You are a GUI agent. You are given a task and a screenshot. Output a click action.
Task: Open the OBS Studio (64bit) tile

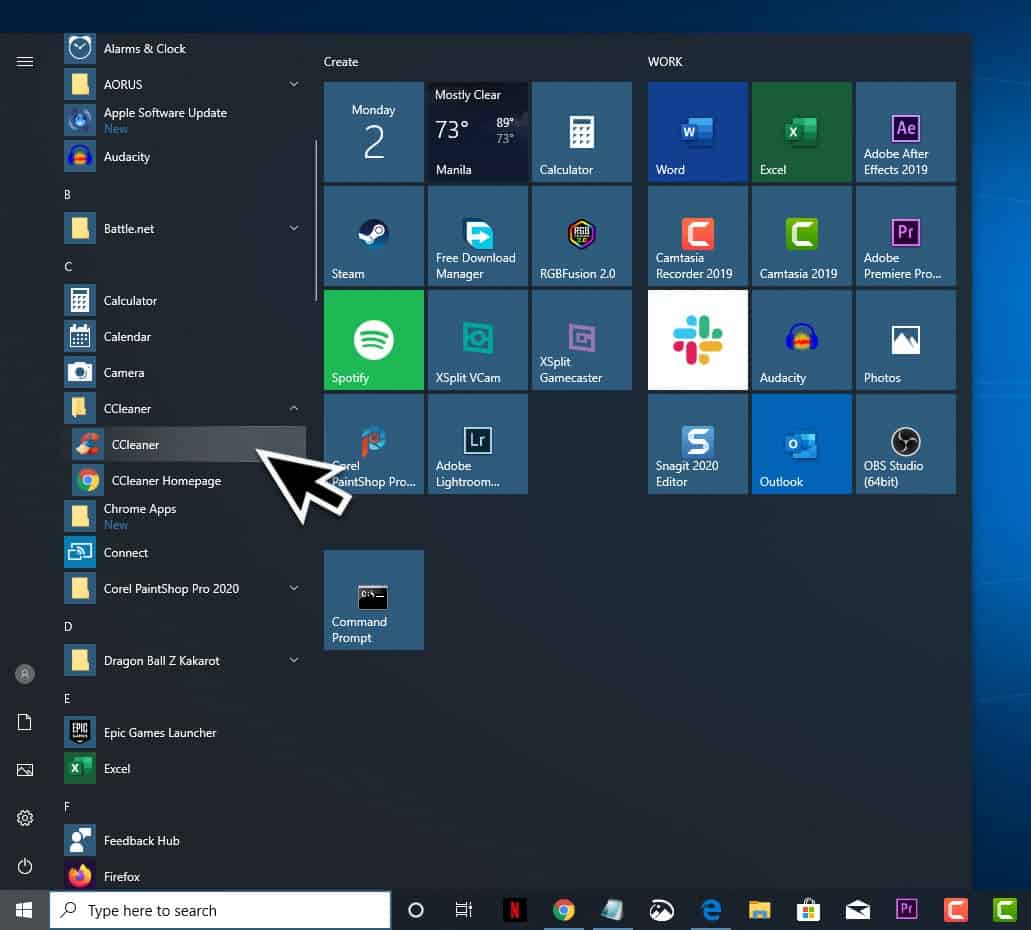(x=905, y=444)
